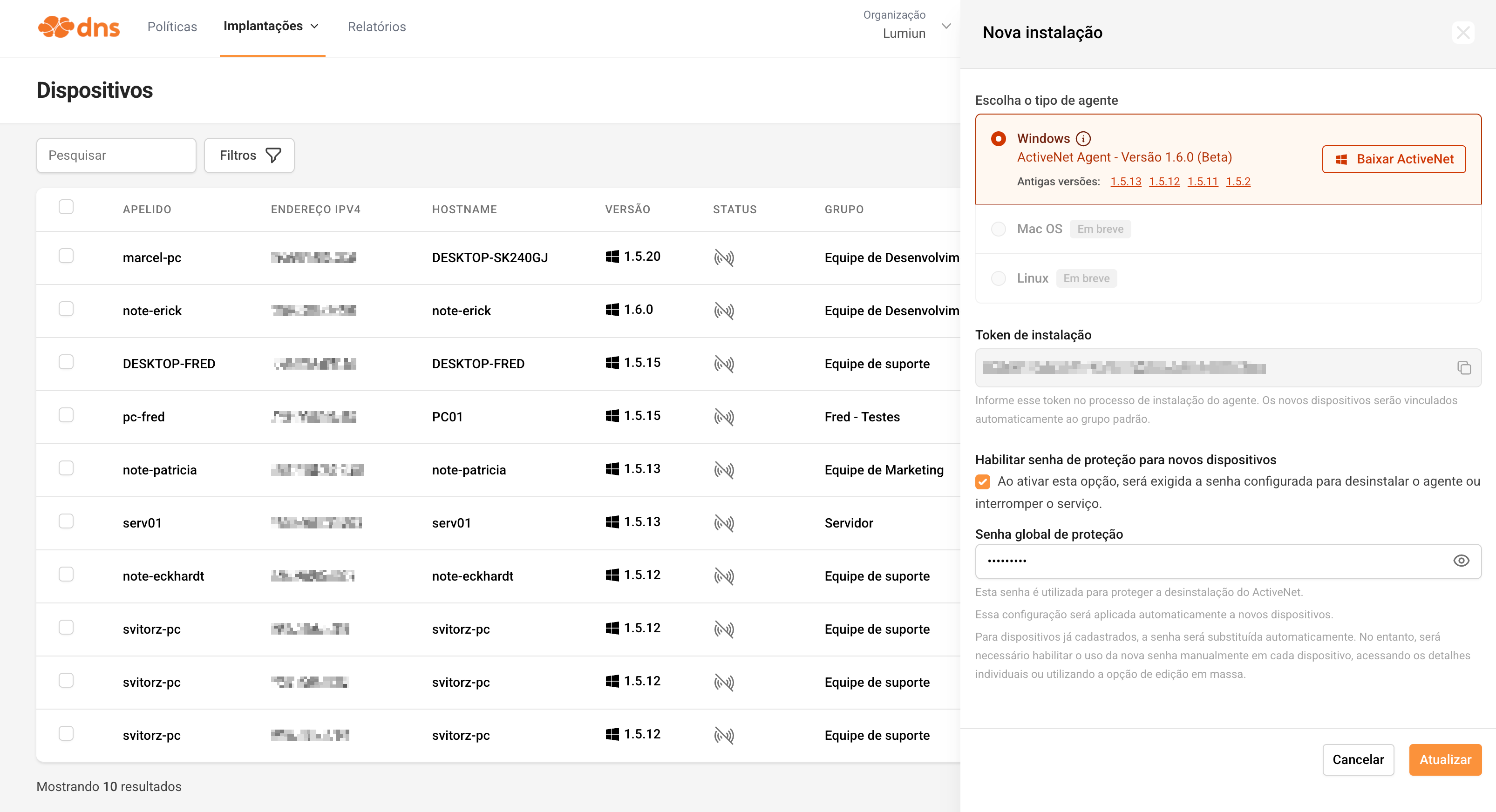Uncheck the password protection checkbox

click(x=982, y=481)
